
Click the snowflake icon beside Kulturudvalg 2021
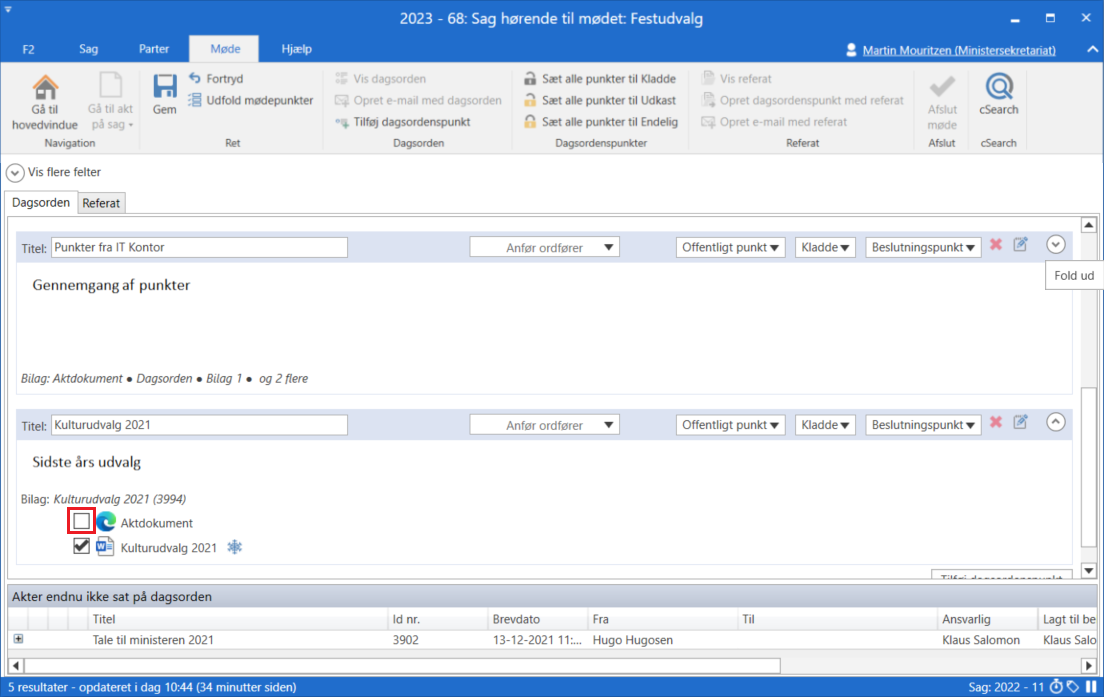[x=235, y=547]
